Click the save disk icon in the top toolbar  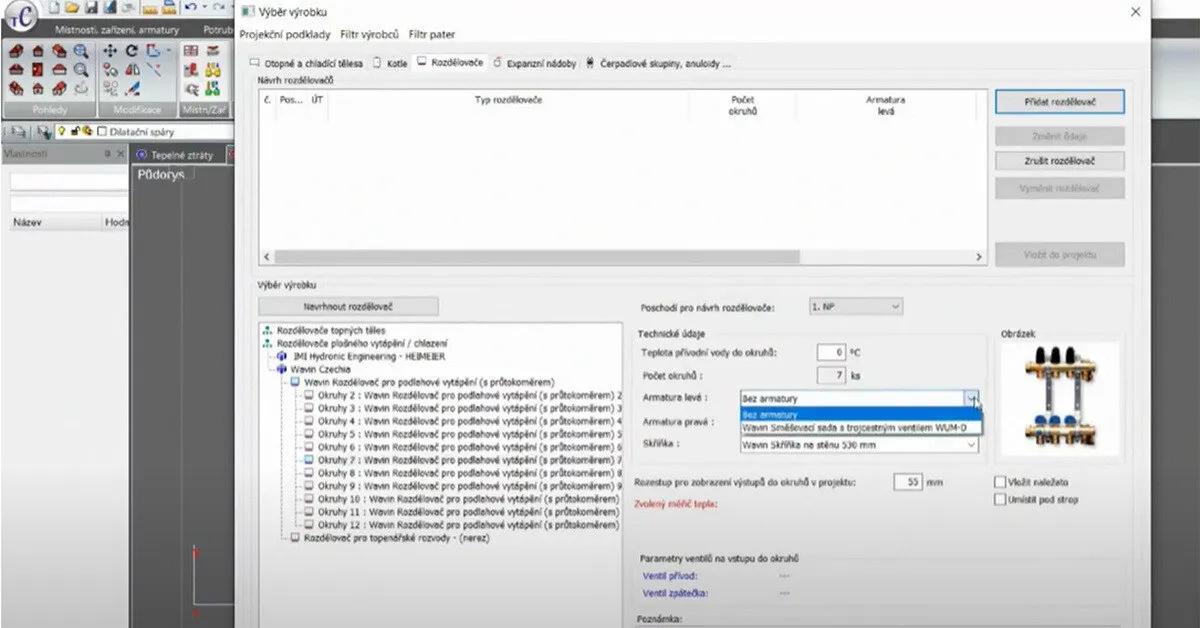point(91,8)
